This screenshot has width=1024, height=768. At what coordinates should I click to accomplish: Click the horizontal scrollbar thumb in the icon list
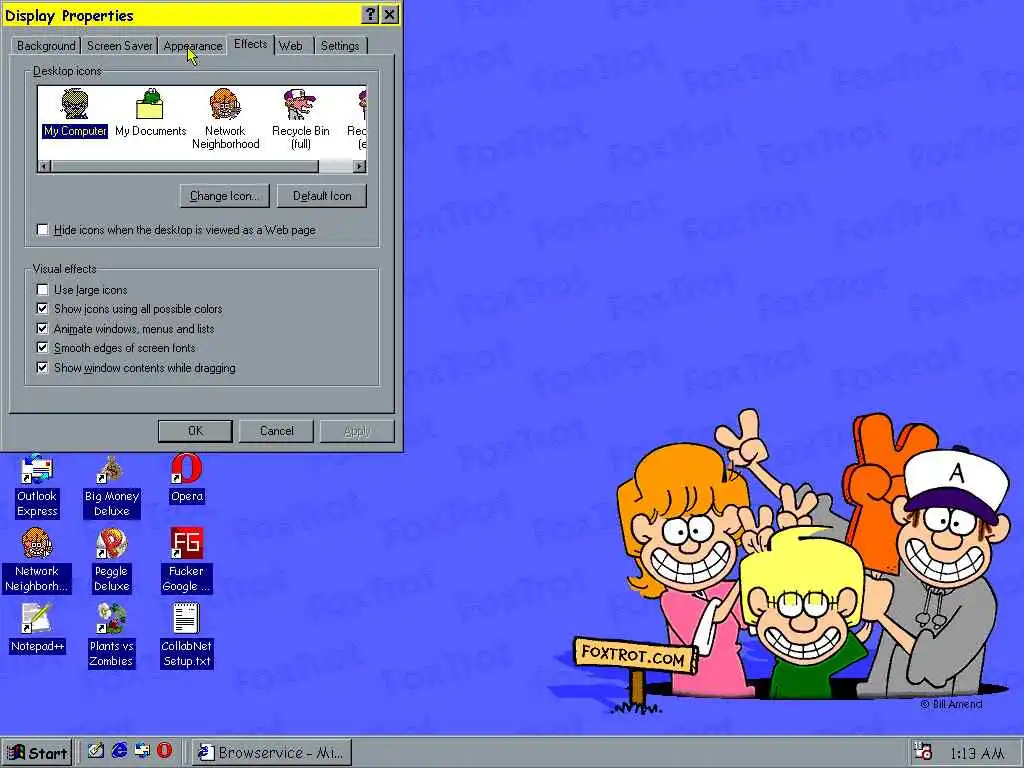coord(185,167)
